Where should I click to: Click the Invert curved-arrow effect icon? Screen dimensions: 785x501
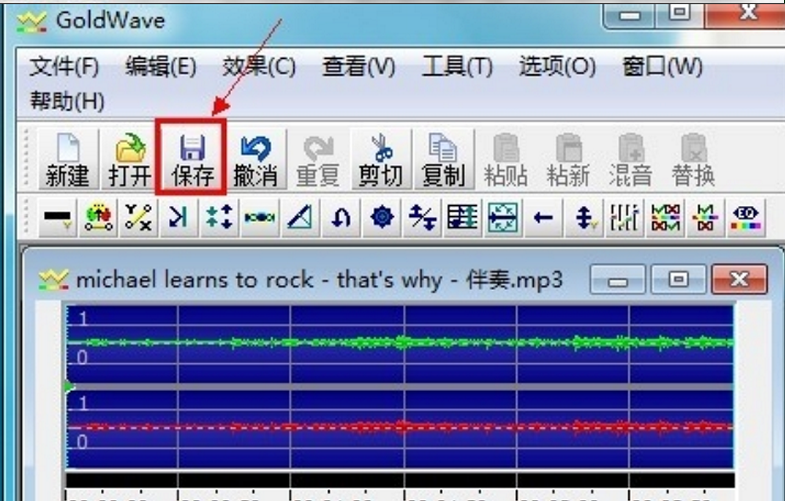click(x=341, y=218)
